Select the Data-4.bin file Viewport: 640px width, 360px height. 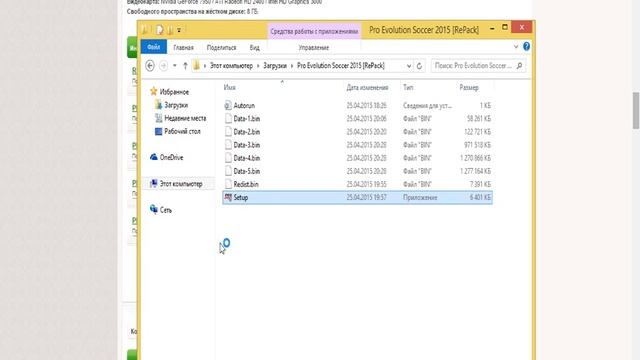[x=247, y=158]
